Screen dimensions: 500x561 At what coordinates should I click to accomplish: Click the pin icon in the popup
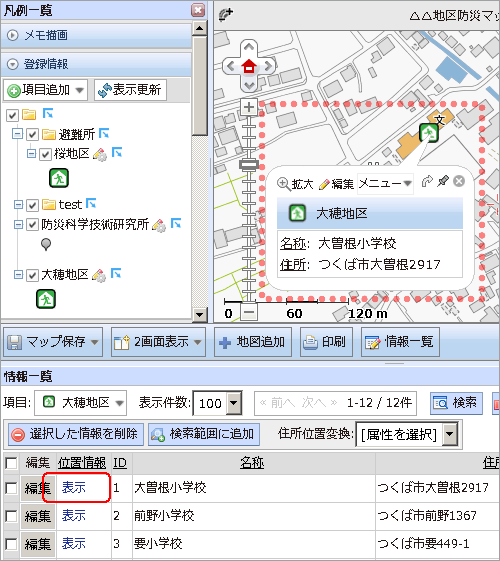tap(443, 181)
